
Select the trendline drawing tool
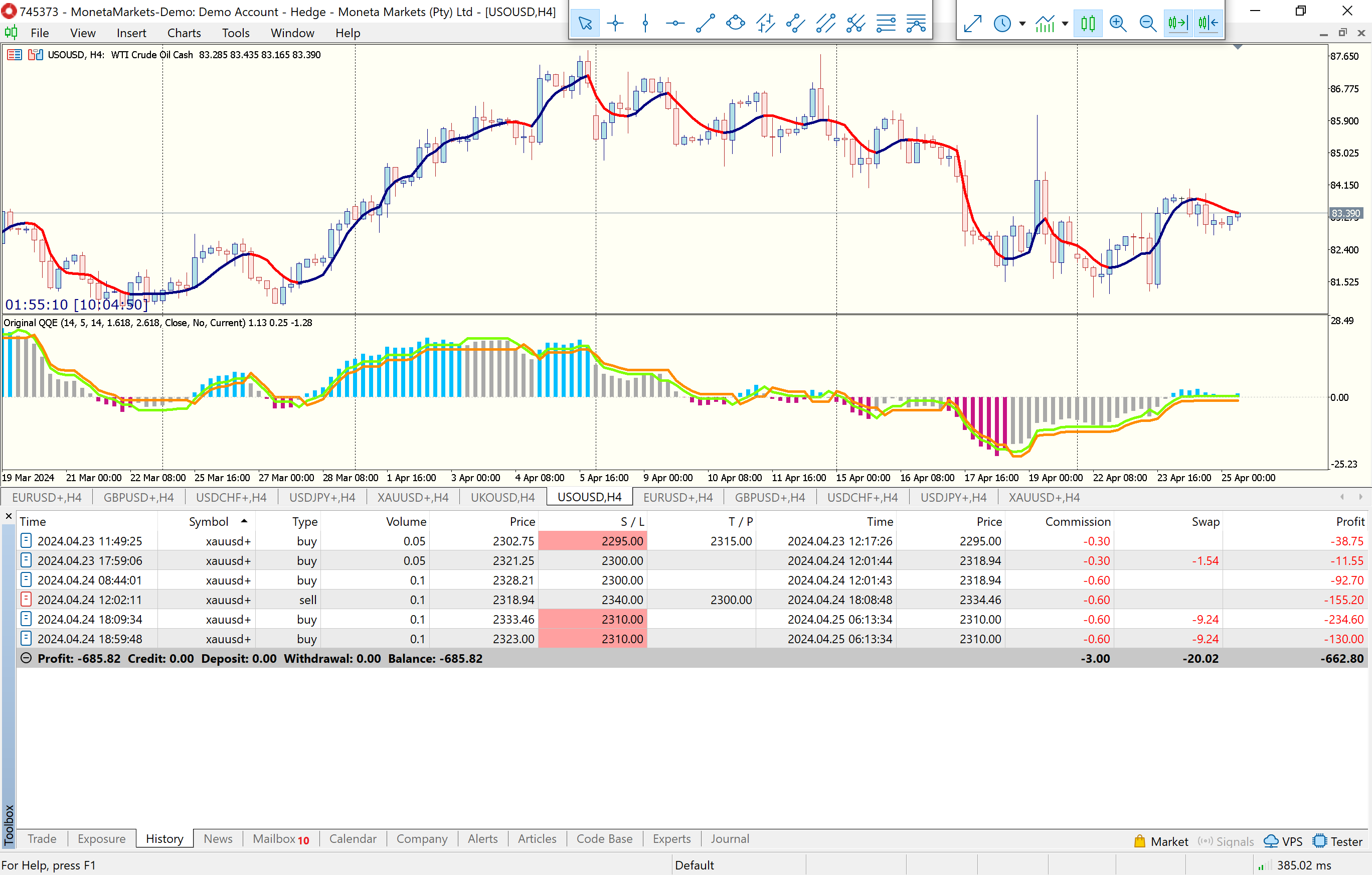(706, 24)
